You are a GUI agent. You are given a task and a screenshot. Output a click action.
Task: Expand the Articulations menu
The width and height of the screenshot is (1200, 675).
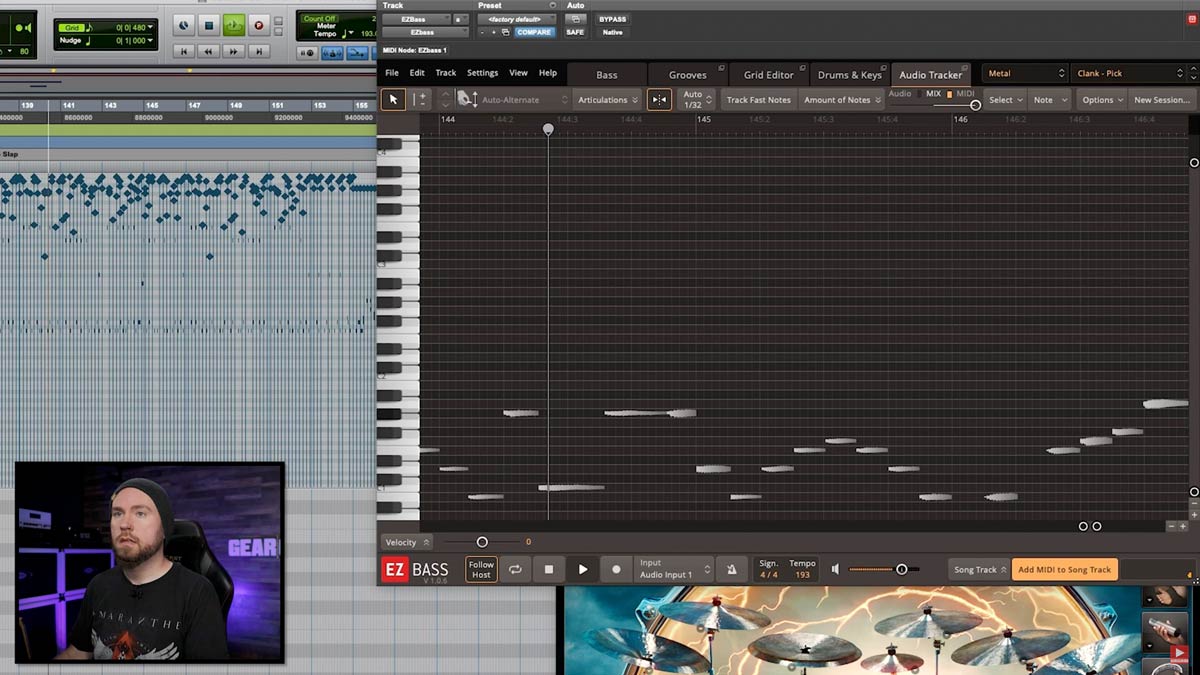click(x=608, y=100)
